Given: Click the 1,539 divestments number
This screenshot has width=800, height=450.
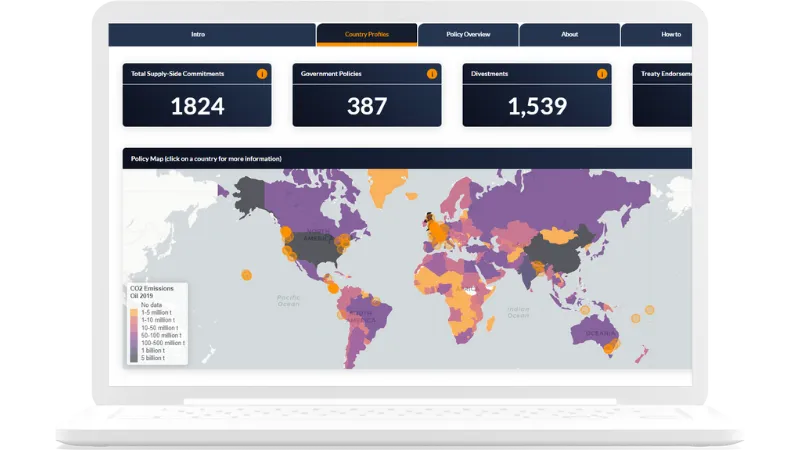Looking at the screenshot, I should [537, 106].
